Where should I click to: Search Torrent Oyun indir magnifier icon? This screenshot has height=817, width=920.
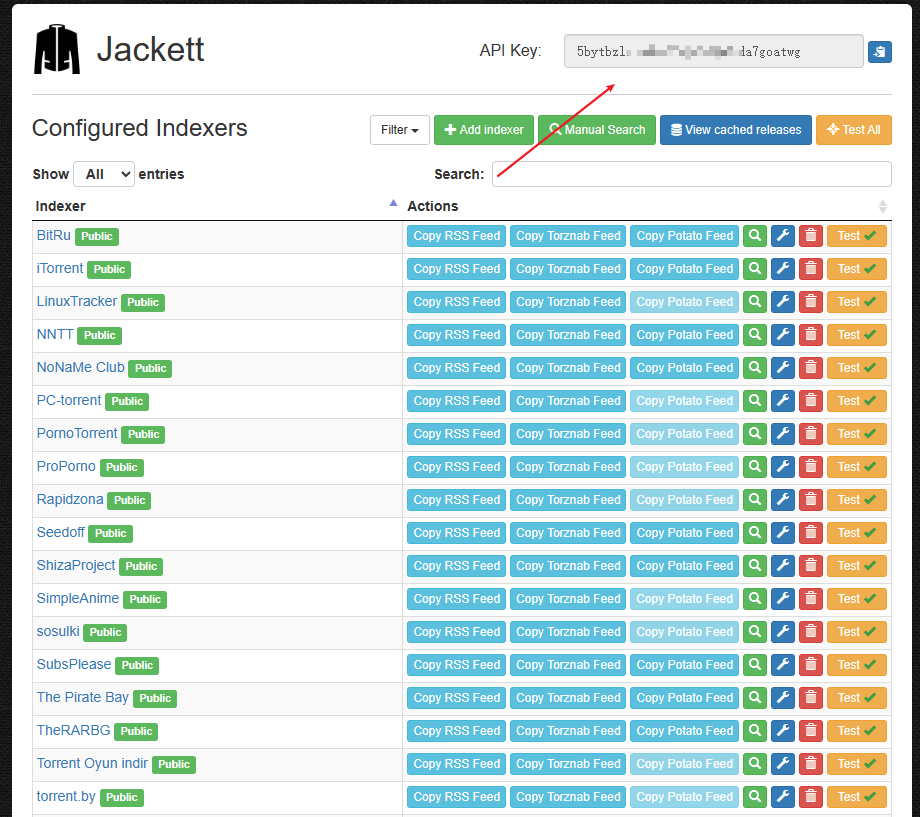[755, 764]
